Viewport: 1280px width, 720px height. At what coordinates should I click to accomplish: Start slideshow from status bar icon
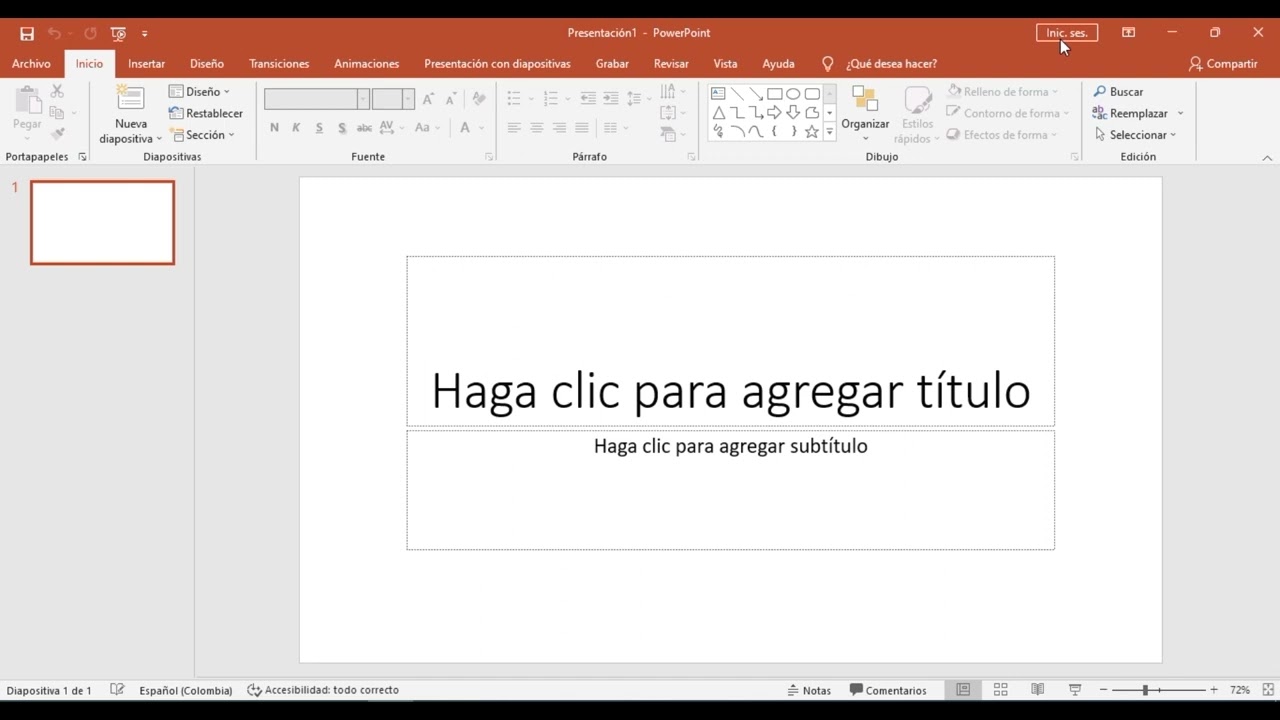[x=1075, y=690]
